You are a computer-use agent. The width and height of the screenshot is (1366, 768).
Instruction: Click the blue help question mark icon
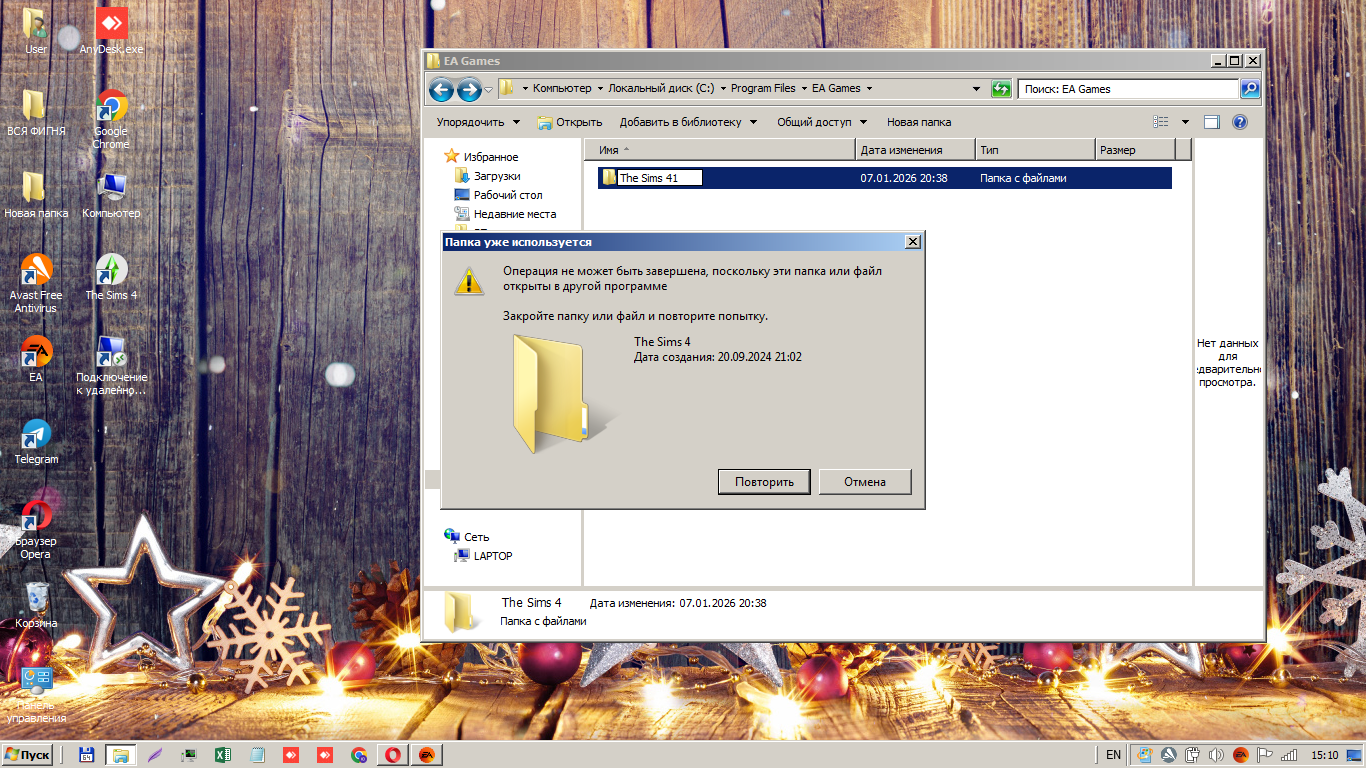1240,122
